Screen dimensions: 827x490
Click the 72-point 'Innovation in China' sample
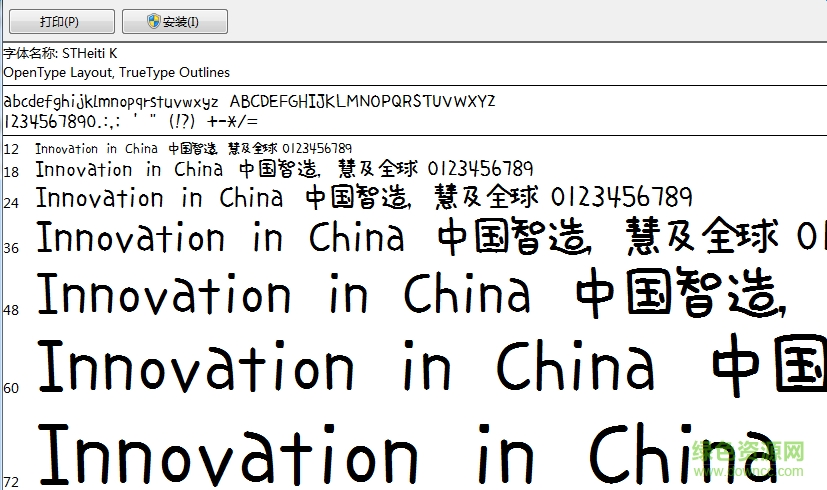(407, 454)
